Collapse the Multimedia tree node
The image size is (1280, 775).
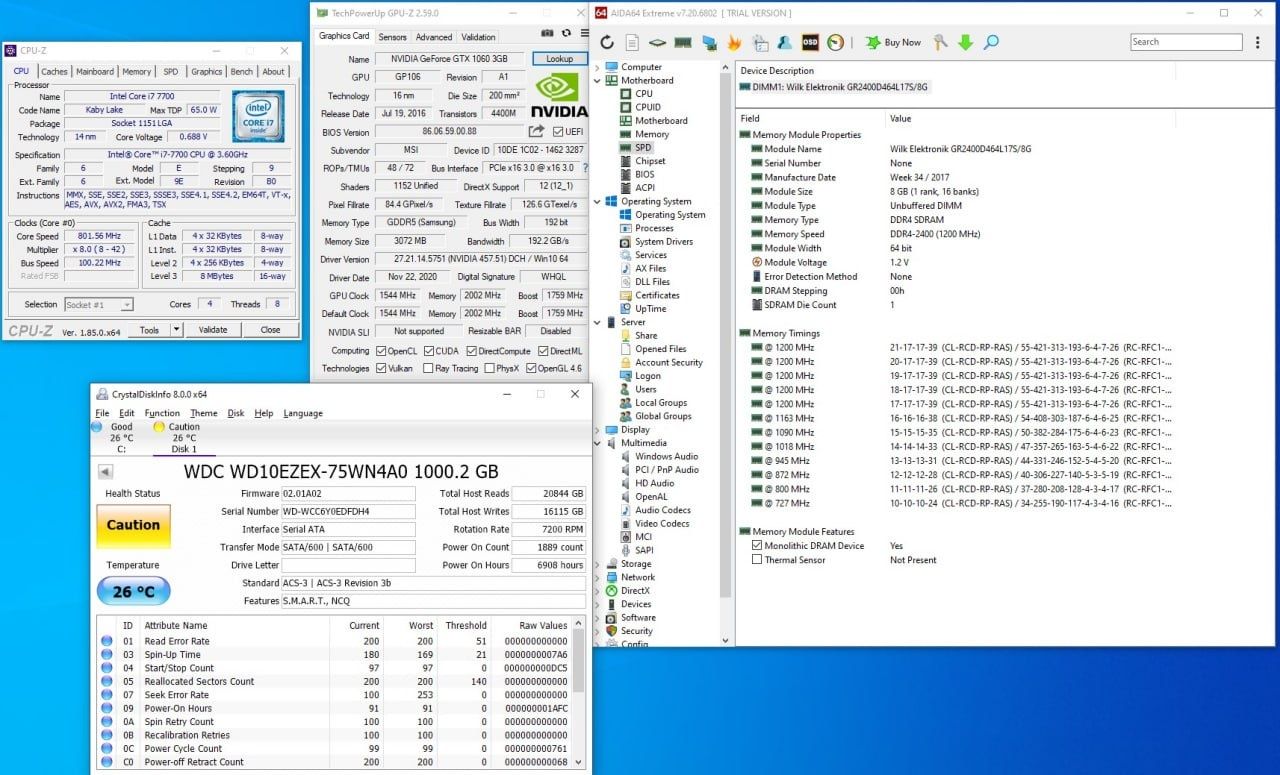point(598,443)
